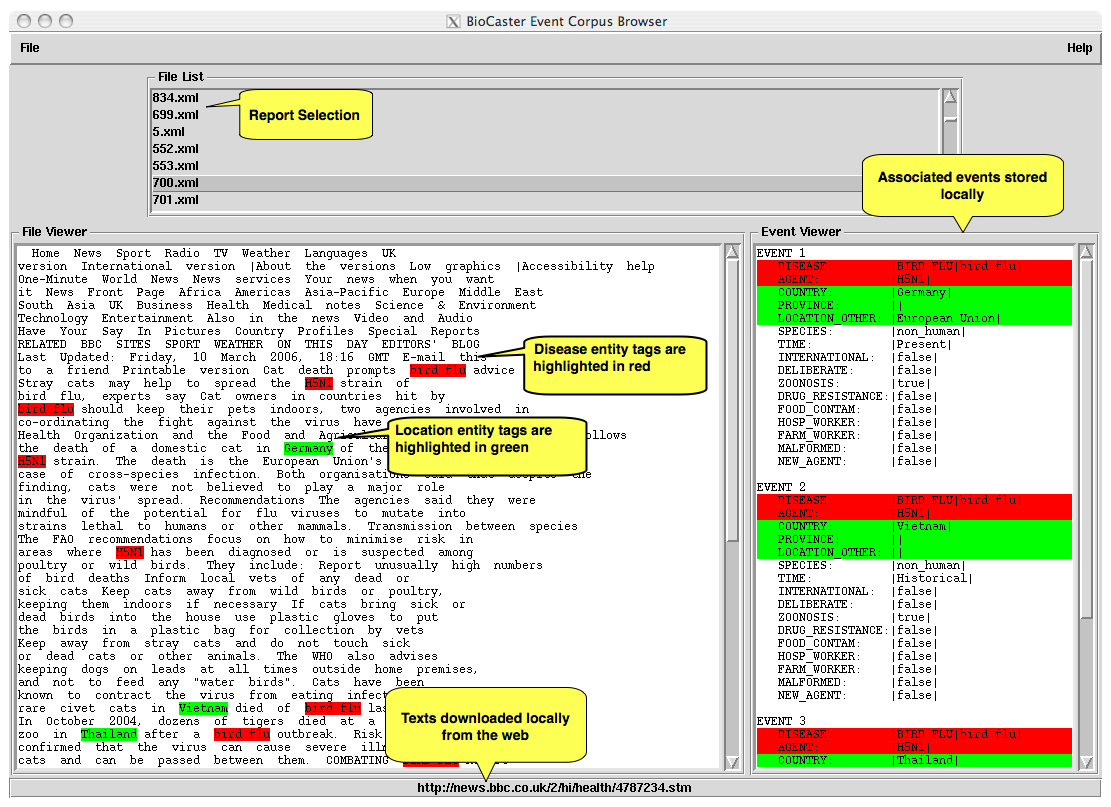Pick 553.xml from the File List
This screenshot has width=1111, height=807.
175,166
